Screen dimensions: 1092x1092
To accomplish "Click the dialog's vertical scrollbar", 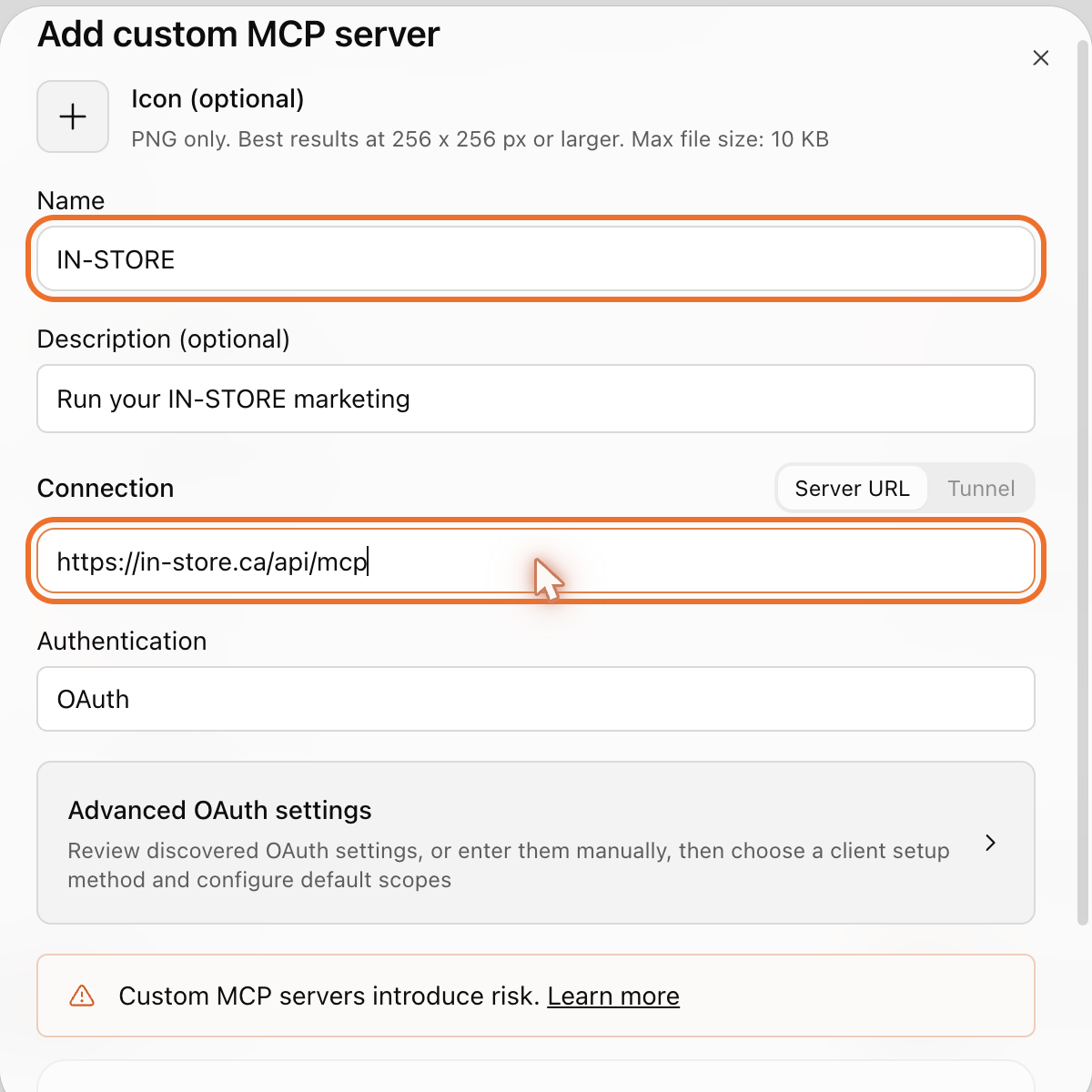I will 1083,482.
